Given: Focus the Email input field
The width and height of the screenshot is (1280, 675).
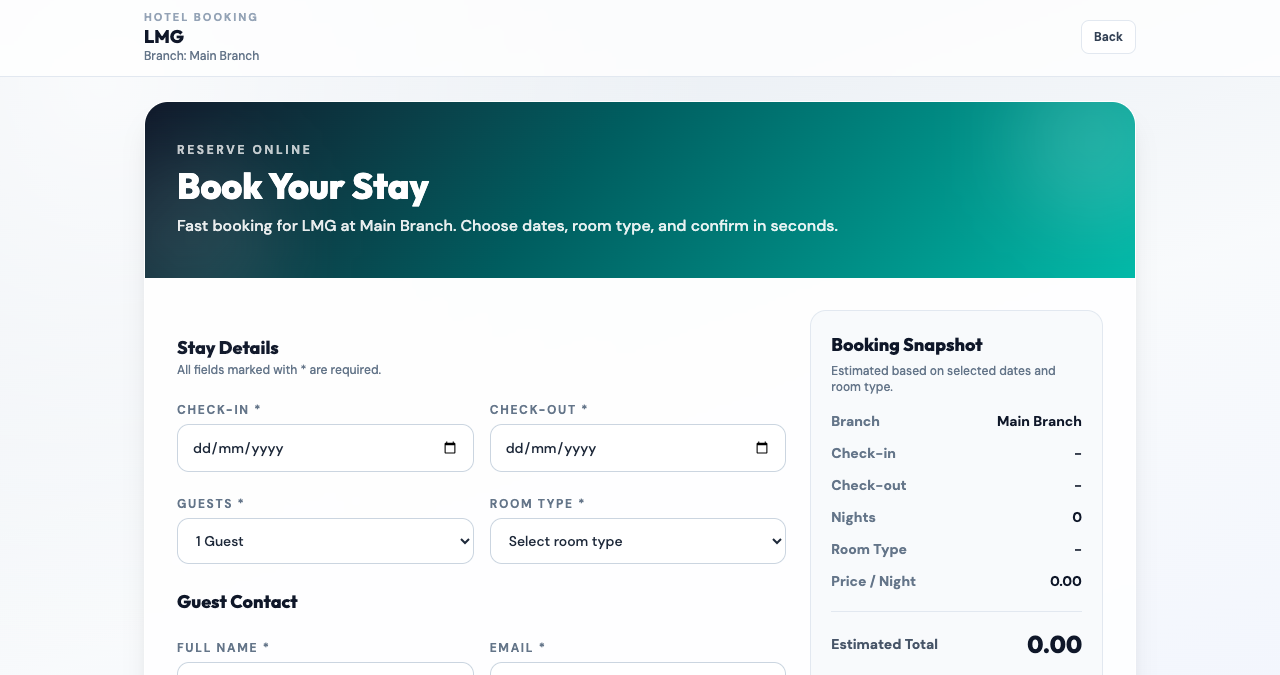Looking at the screenshot, I should [x=637, y=668].
